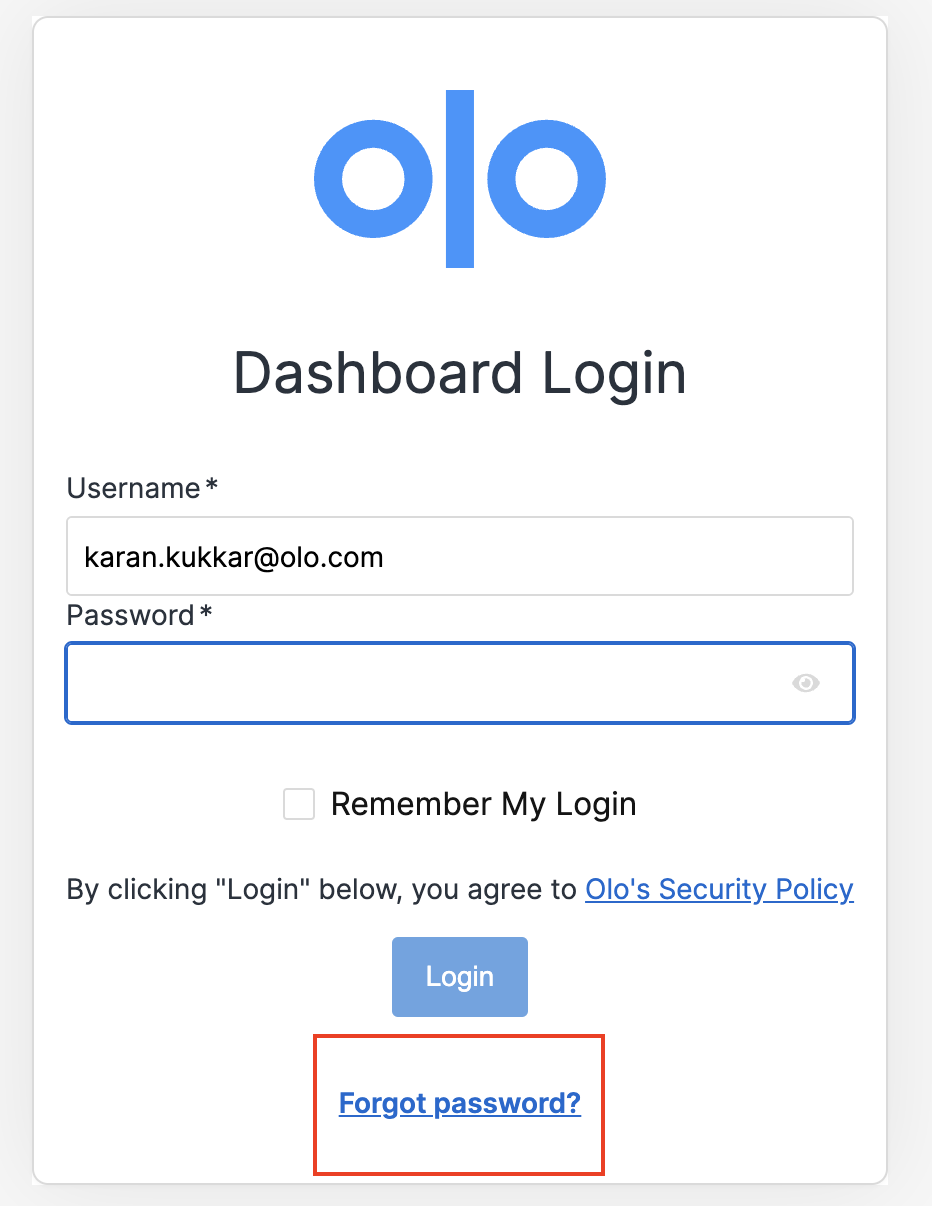
Task: Click the asterisk next to Password
Action: (x=205, y=613)
